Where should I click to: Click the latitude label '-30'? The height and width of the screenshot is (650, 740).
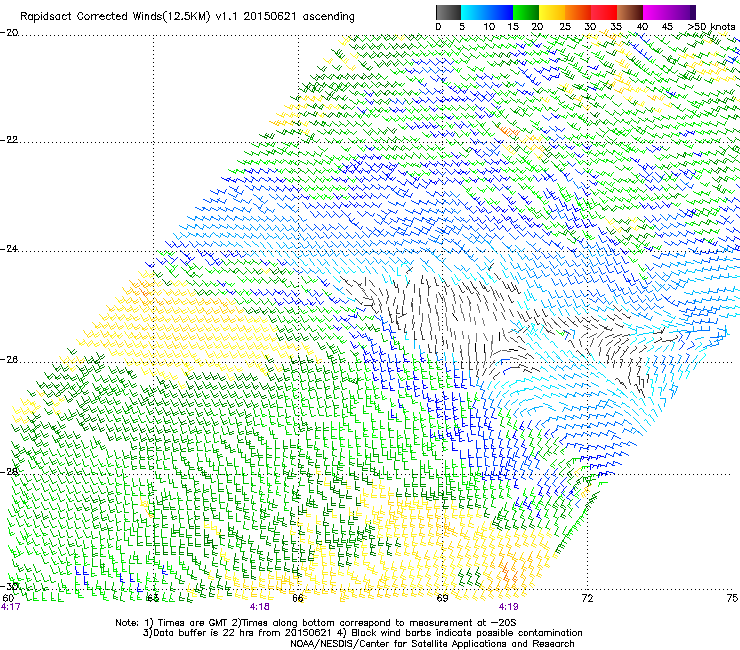[x=9, y=586]
